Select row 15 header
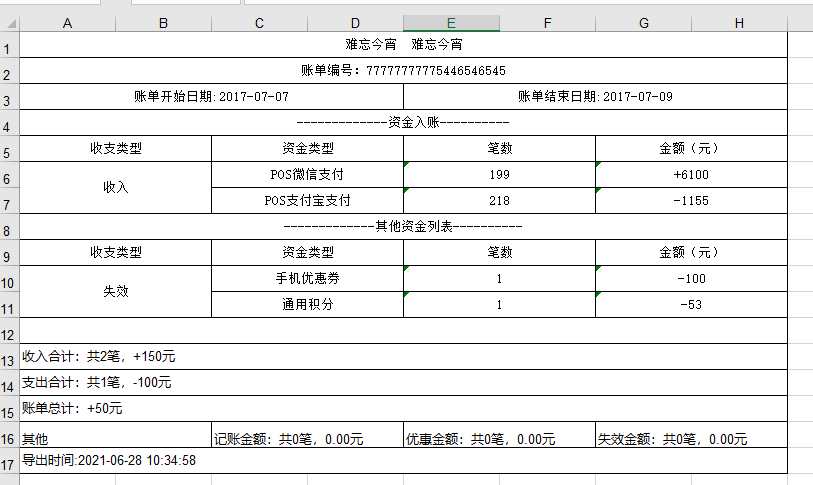This screenshot has height=485, width=813. pos(9,408)
